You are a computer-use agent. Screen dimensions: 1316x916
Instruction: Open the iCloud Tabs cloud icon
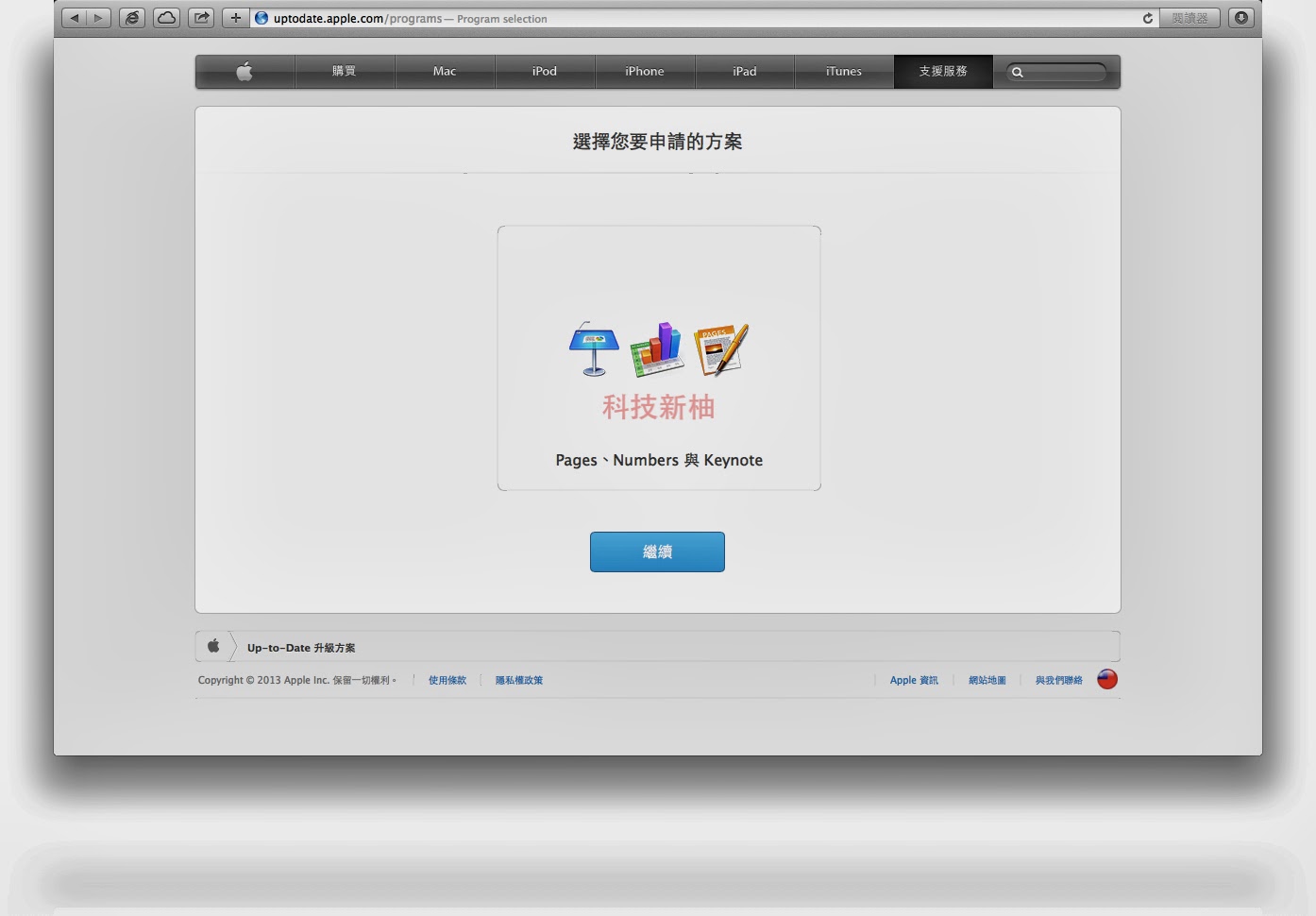(x=167, y=18)
